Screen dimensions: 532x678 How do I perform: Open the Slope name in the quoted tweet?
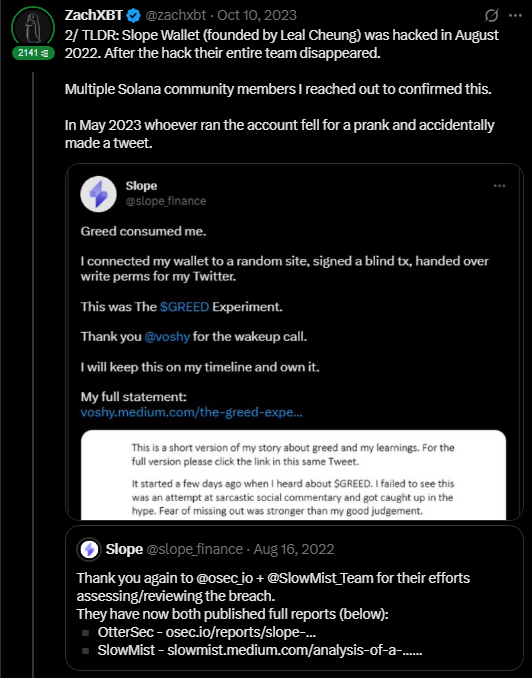[124, 550]
